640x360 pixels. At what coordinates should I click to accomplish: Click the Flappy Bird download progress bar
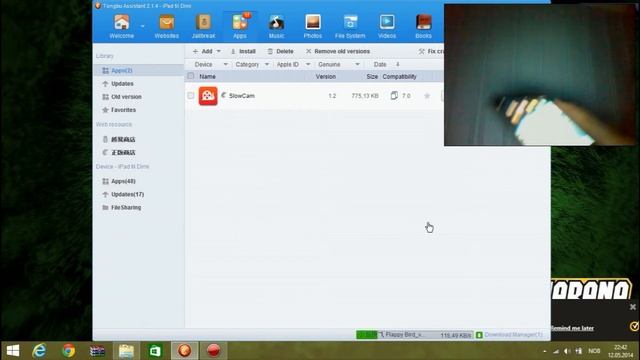[x=414, y=335]
